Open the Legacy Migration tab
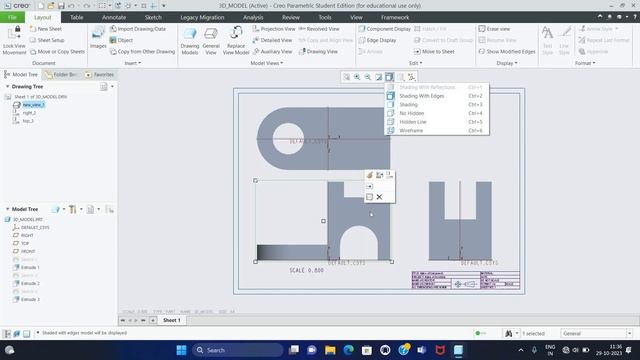This screenshot has width=640, height=360. coord(202,17)
